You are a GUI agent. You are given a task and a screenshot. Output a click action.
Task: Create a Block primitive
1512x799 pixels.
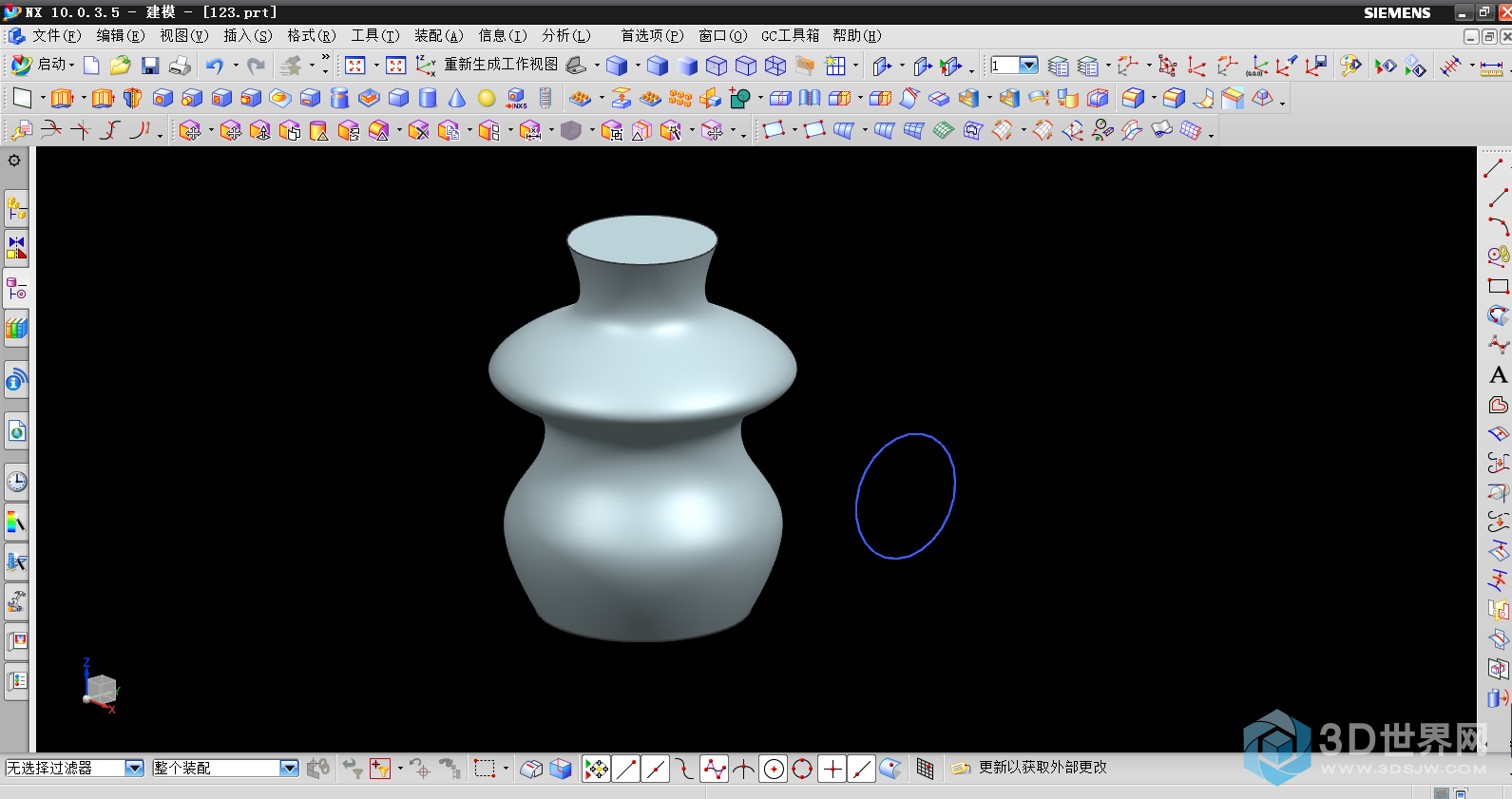[x=399, y=98]
